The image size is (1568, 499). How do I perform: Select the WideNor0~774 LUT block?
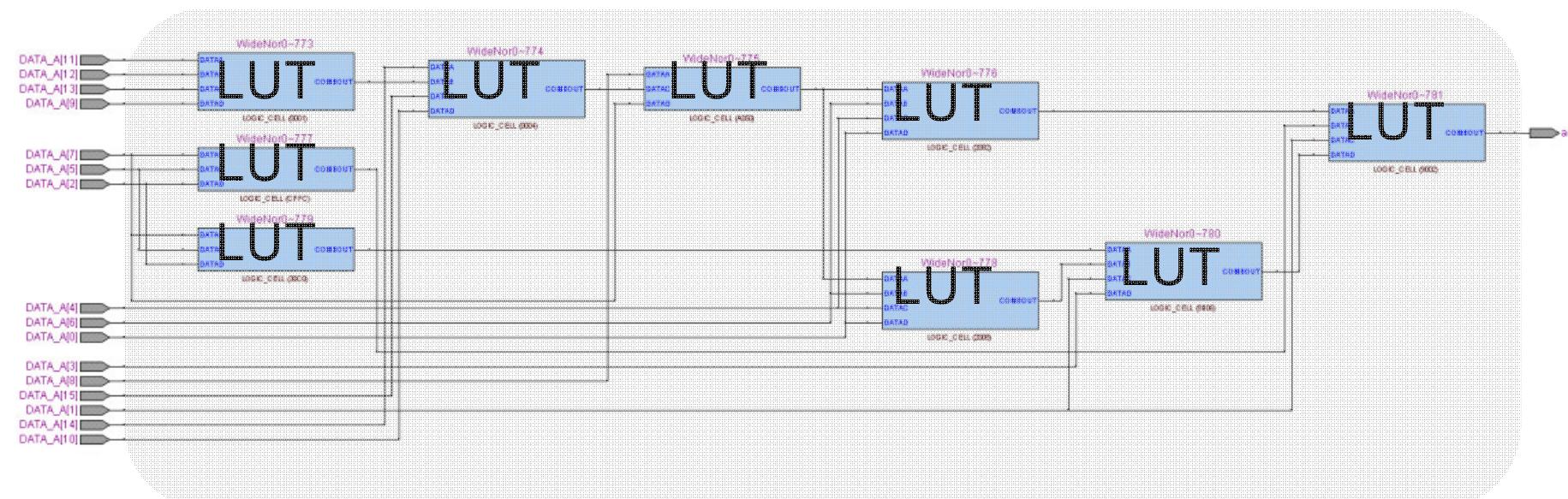pos(507,89)
